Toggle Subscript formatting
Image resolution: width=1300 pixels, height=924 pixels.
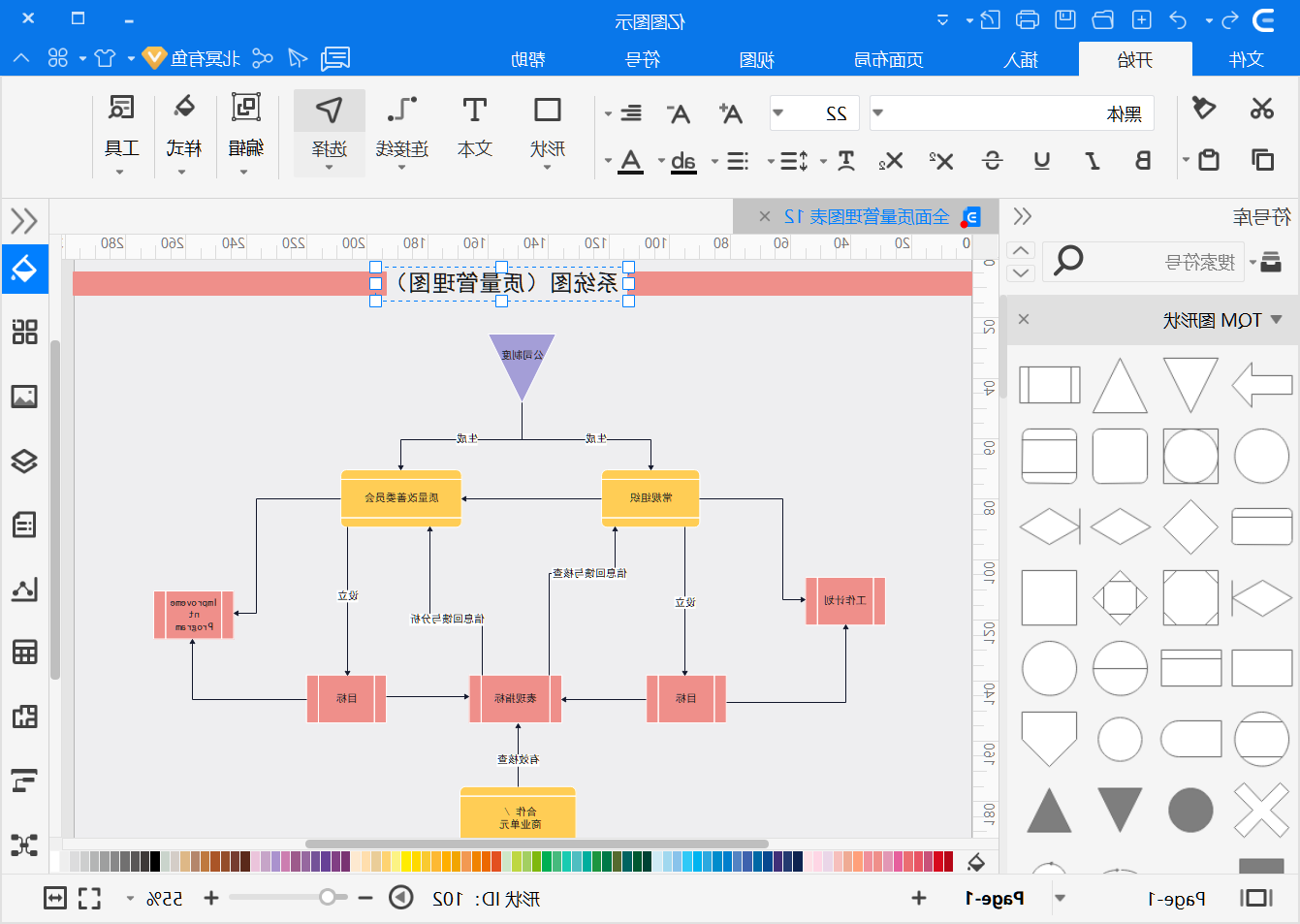pos(891,160)
